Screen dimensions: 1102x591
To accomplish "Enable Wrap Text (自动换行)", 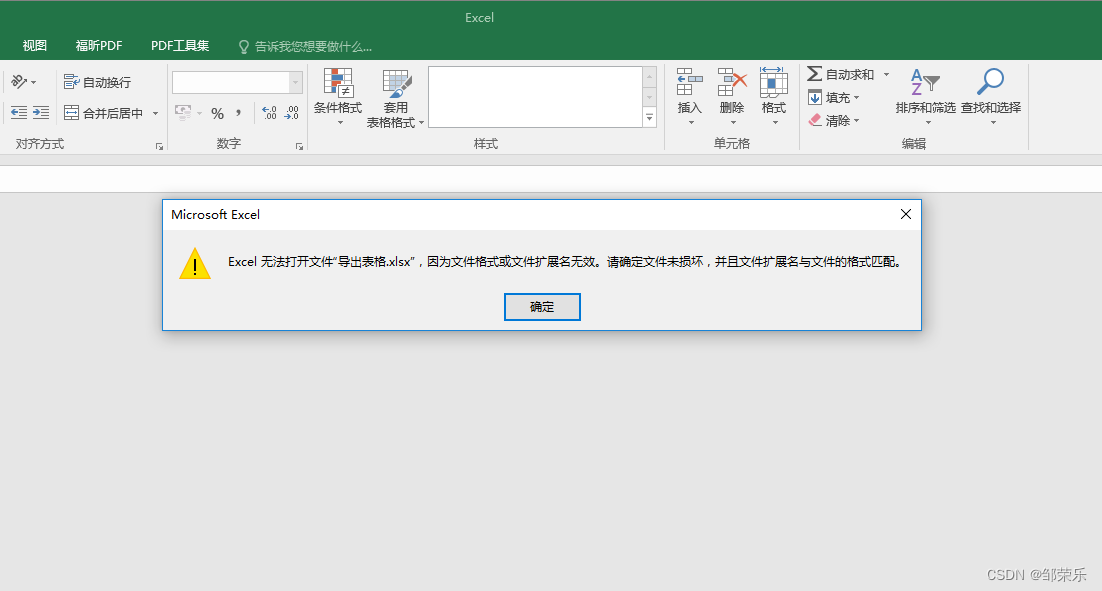I will tap(97, 82).
